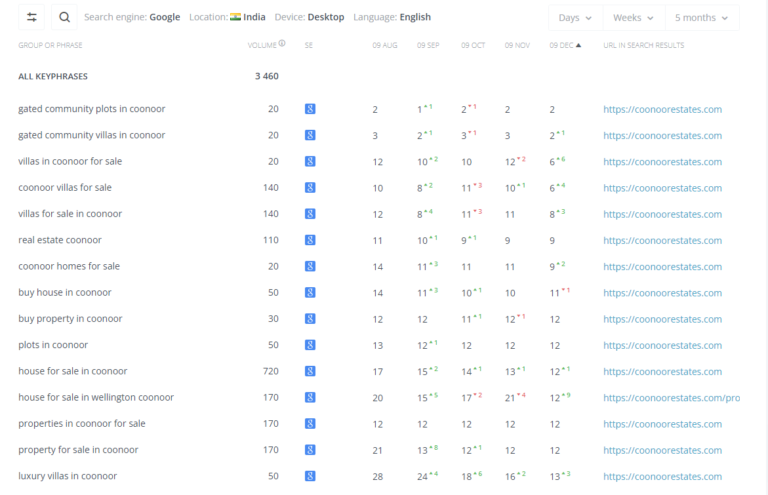Viewport: 768px width, 495px height.
Task: Click Google icon for gated community plots row
Action: pos(310,109)
